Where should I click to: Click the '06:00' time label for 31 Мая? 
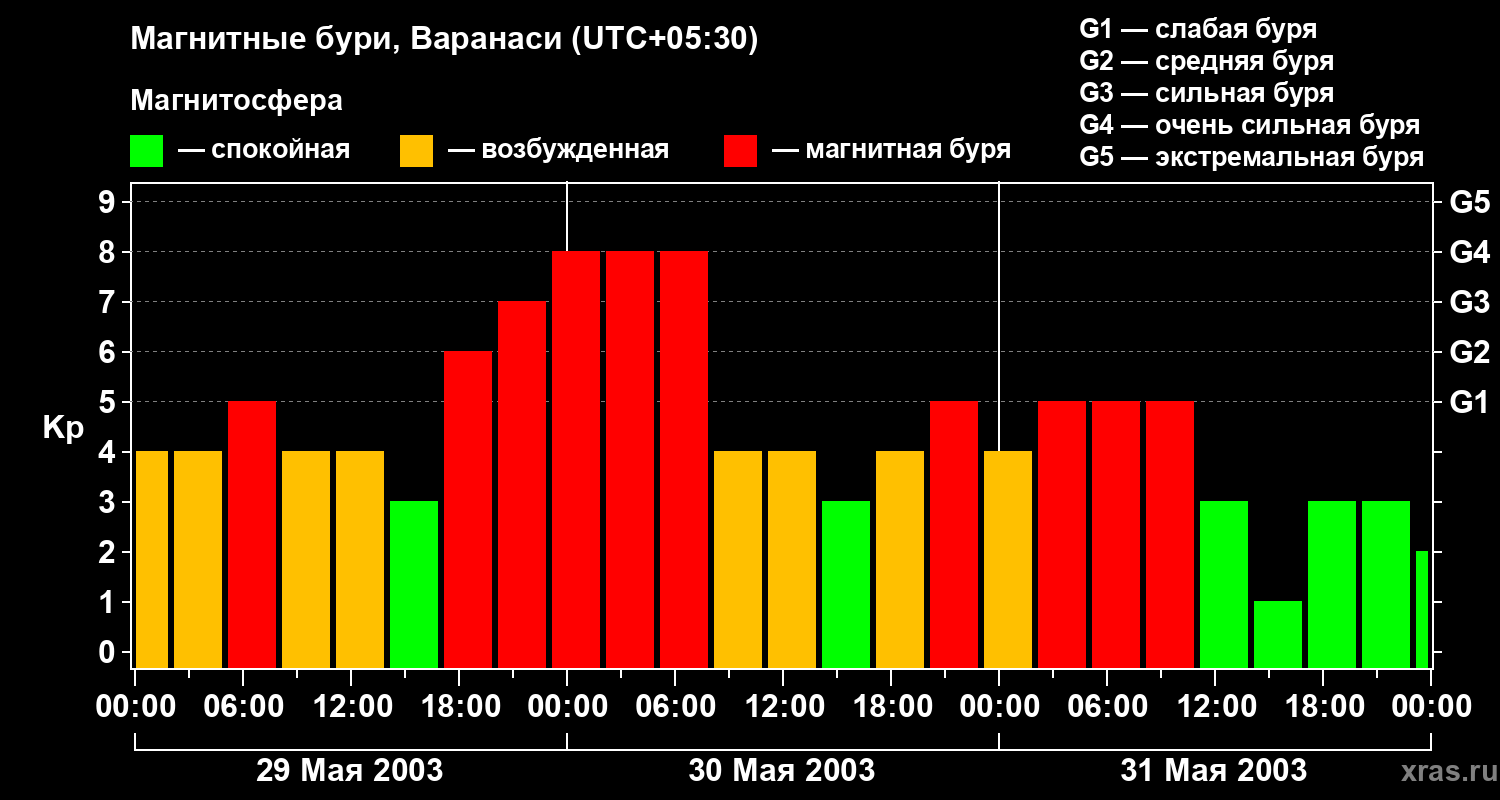pyautogui.click(x=1107, y=706)
